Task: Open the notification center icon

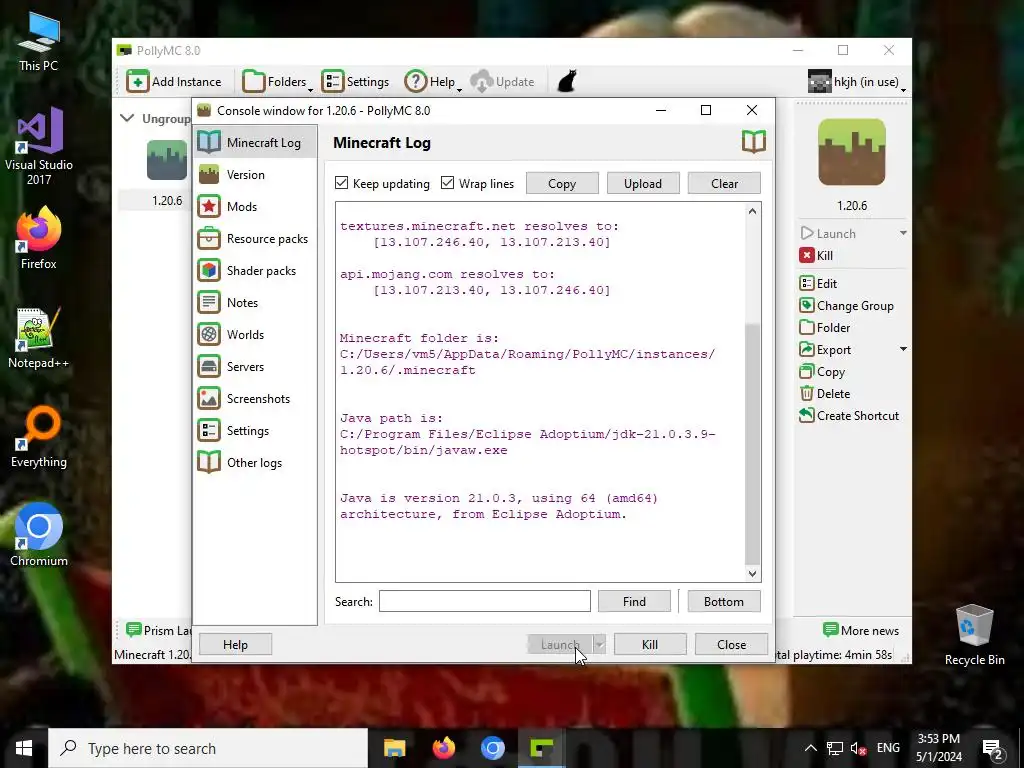Action: pos(993,749)
